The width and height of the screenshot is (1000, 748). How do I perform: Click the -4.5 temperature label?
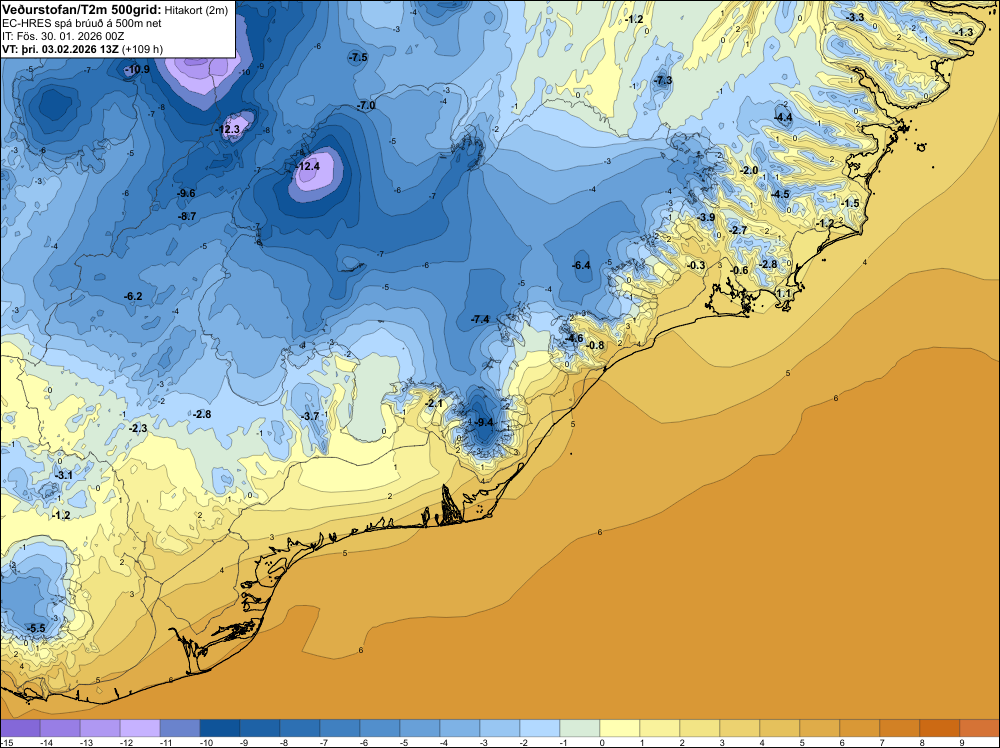pos(781,194)
